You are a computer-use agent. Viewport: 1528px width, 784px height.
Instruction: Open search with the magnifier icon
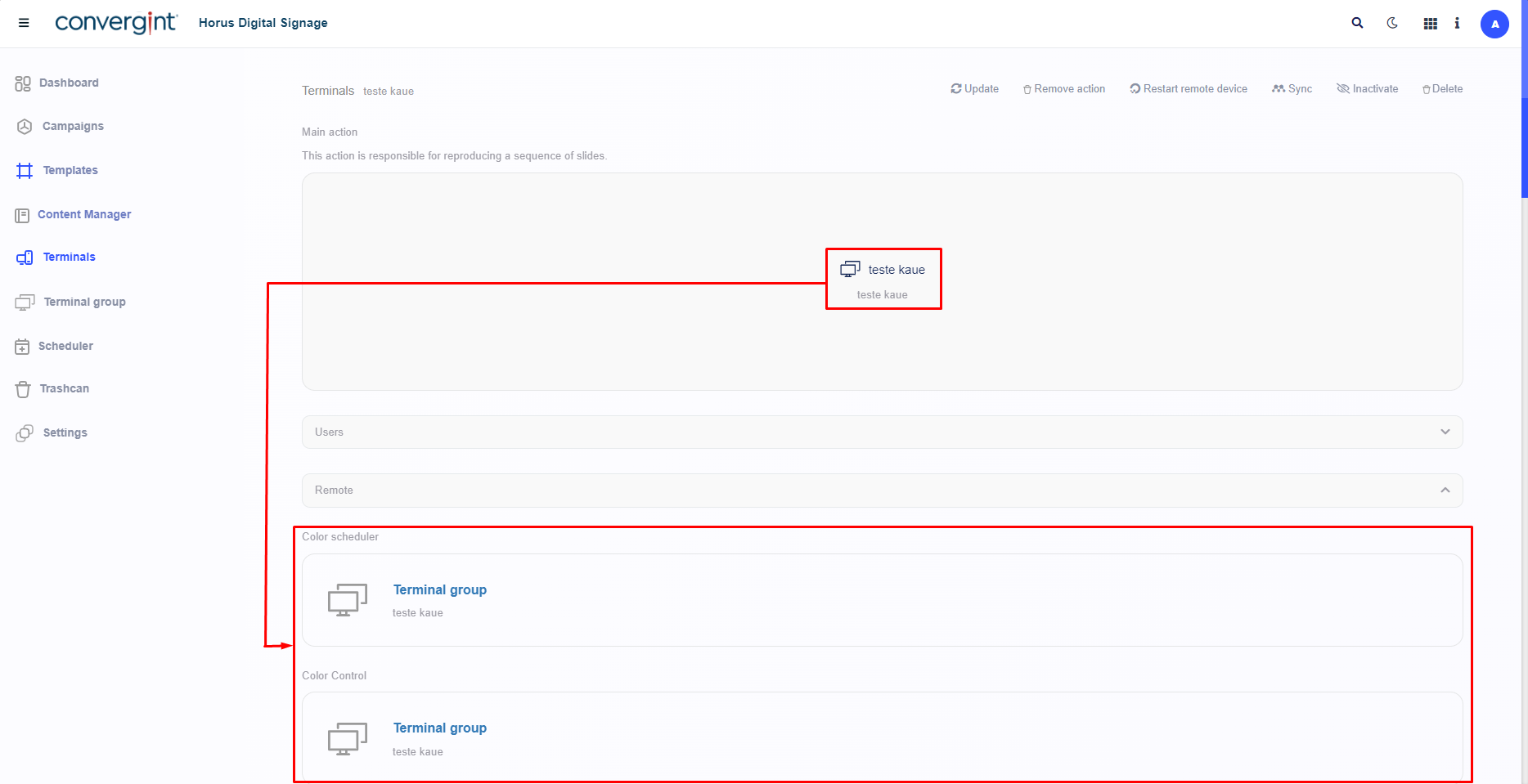tap(1357, 23)
